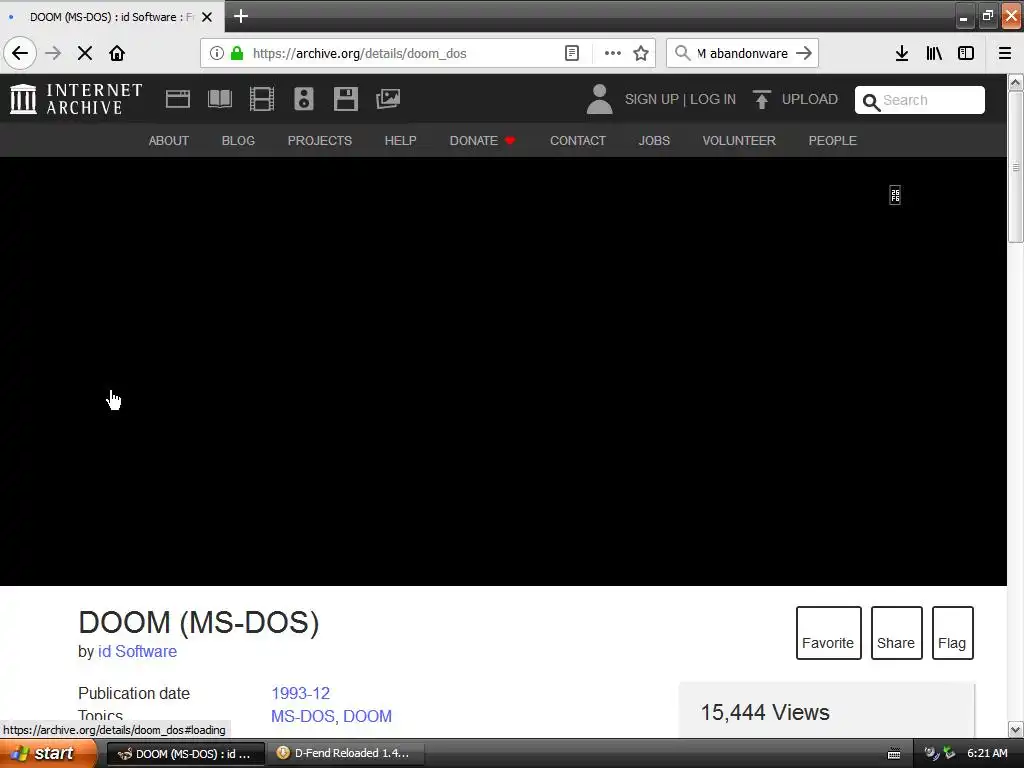
Task: Click SIGN UP link
Action: click(x=652, y=99)
